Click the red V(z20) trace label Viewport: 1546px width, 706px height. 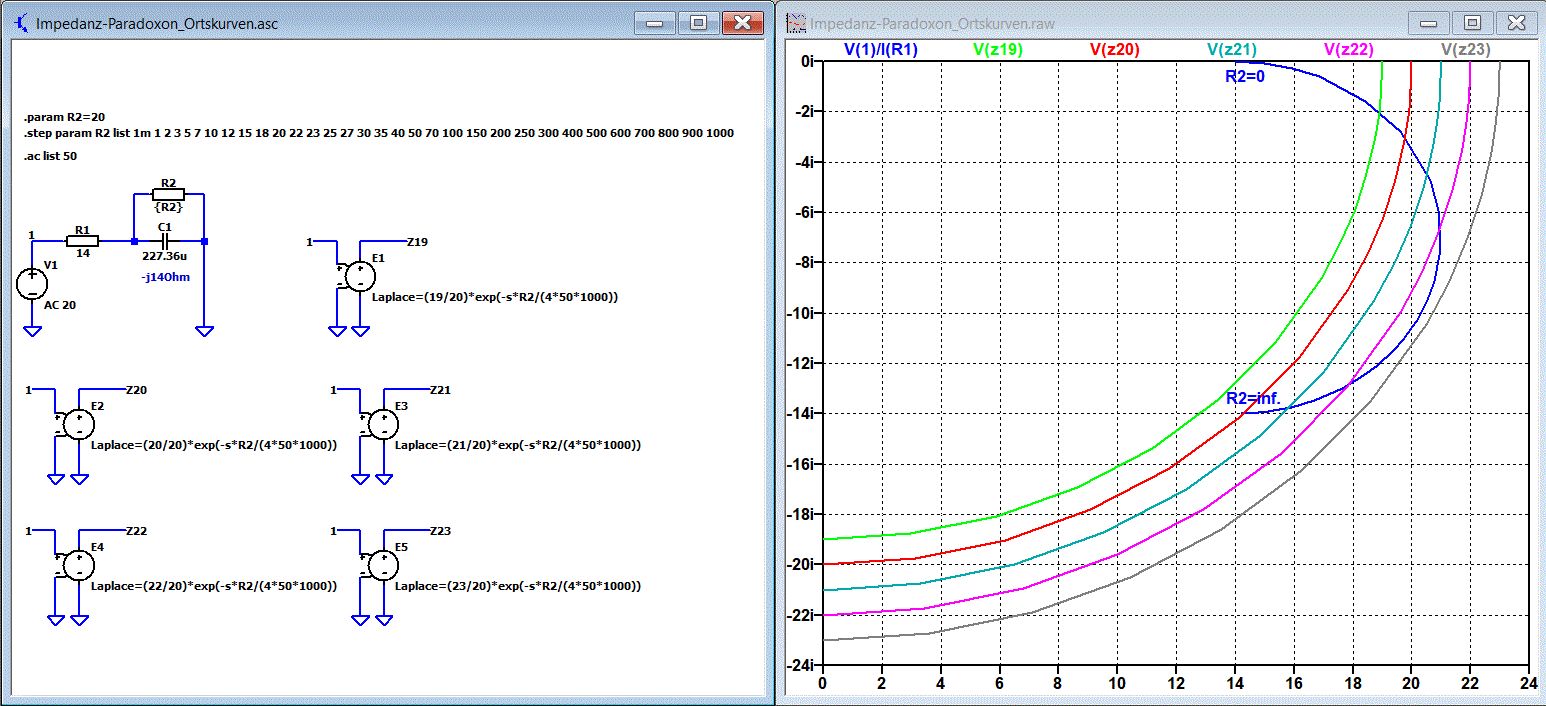1114,49
